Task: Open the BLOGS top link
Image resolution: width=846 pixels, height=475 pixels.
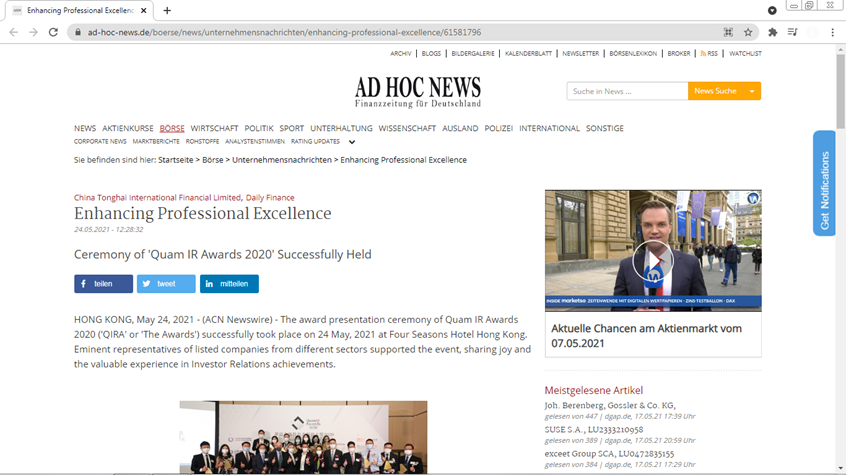Action: coord(431,53)
